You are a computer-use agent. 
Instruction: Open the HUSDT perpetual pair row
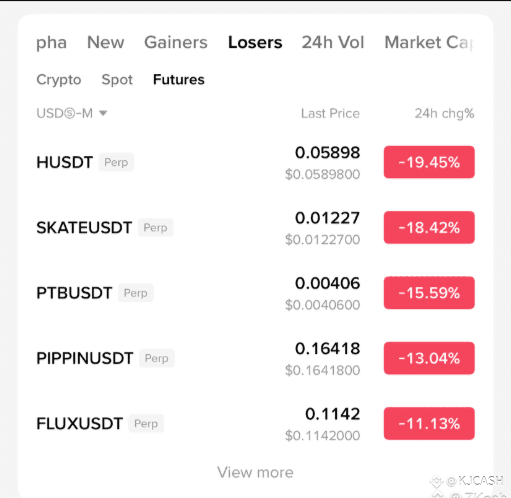(x=255, y=162)
